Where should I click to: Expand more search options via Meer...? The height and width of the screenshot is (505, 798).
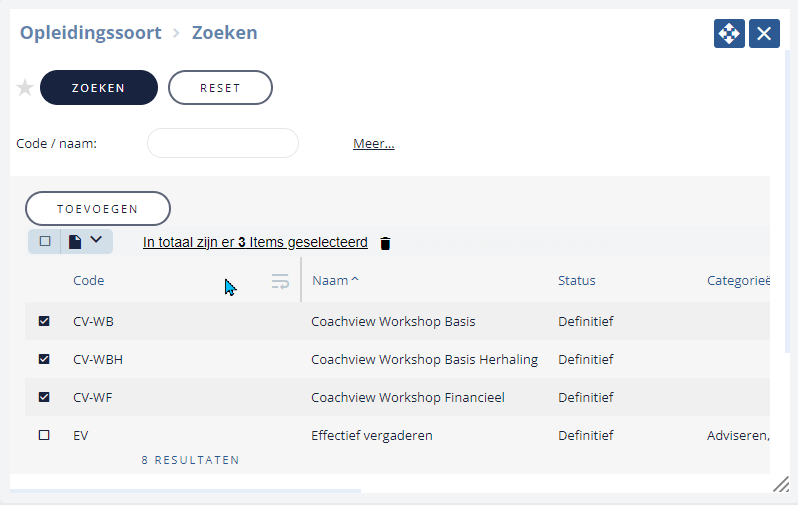tap(374, 144)
